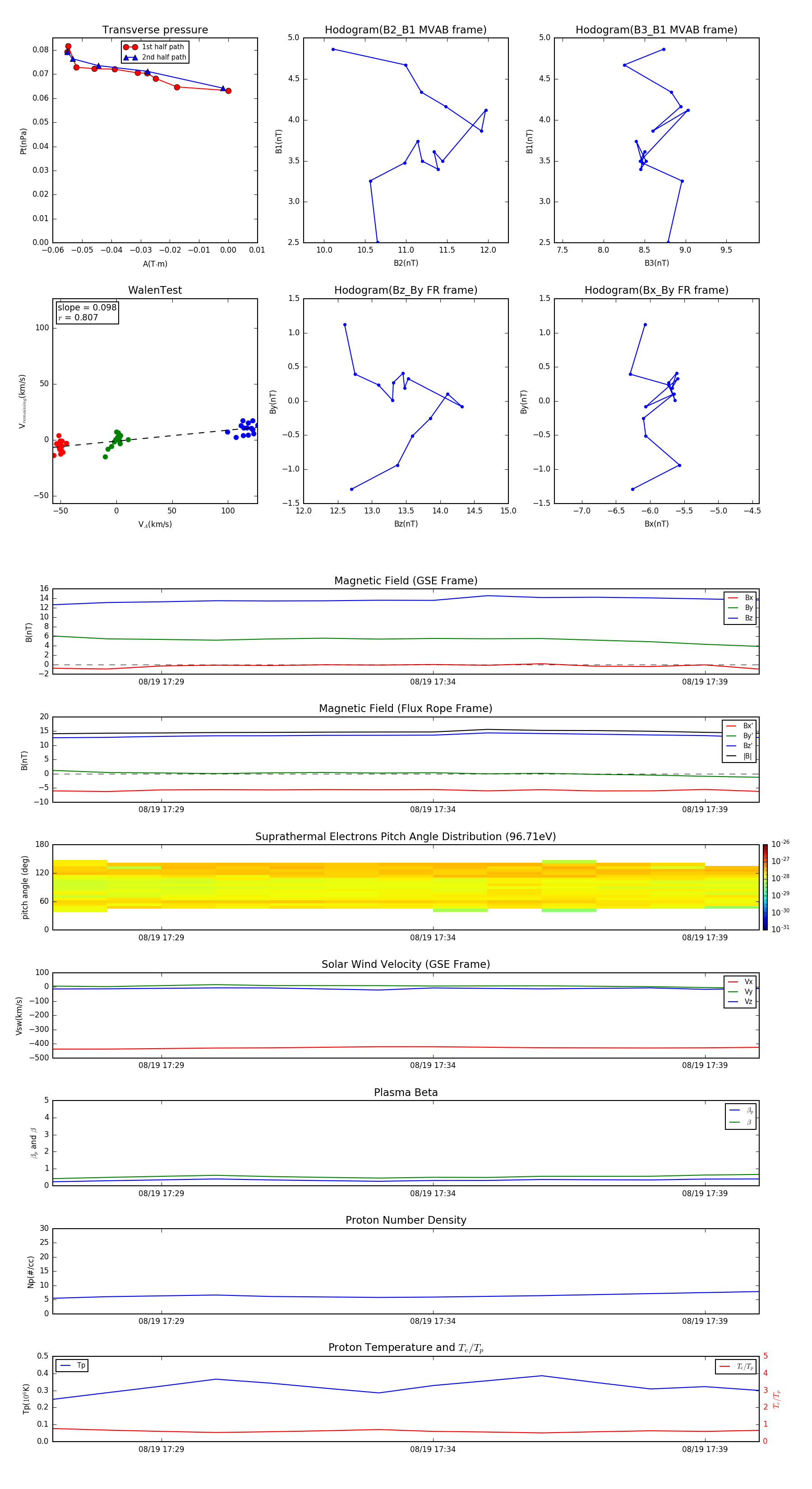
Task: Click the 'Pt(nPa)' y-axis label
Action: point(23,140)
